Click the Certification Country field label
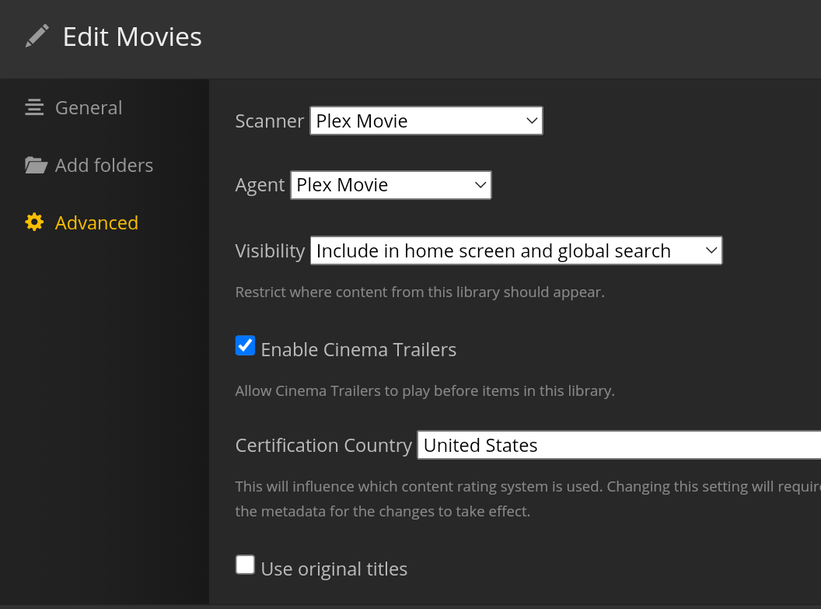The width and height of the screenshot is (821, 609). point(323,445)
